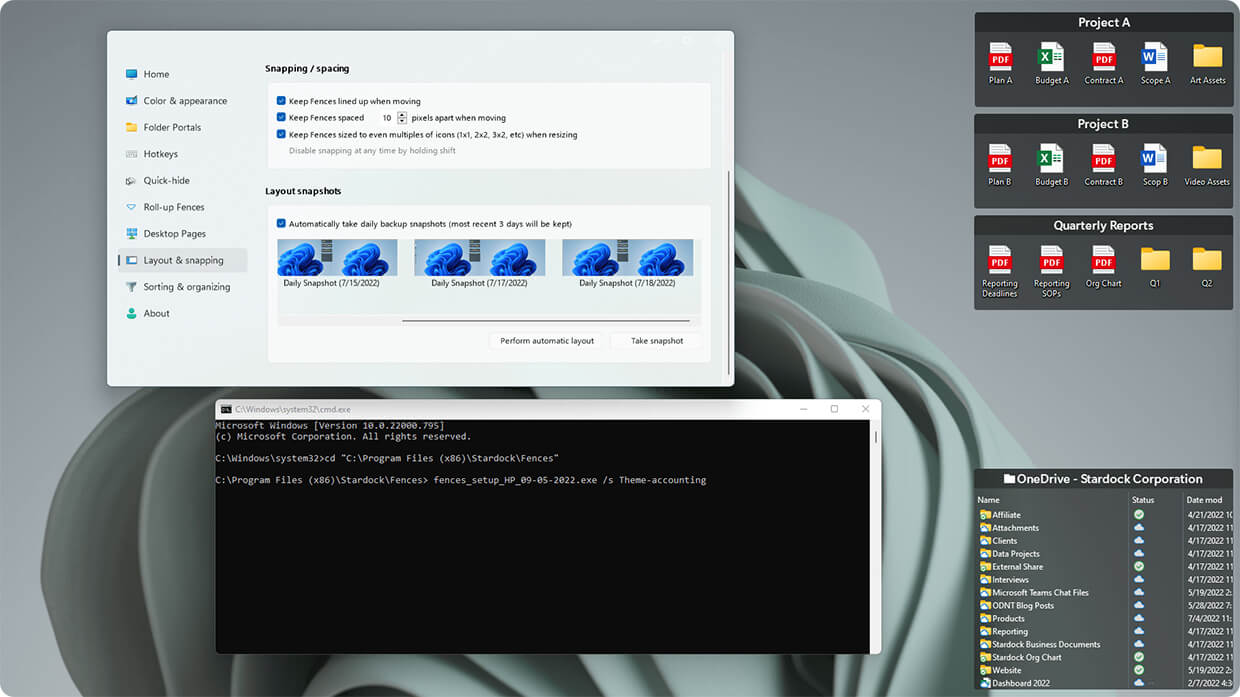
Task: Click the command prompt vertical scrollbar
Action: (x=876, y=437)
